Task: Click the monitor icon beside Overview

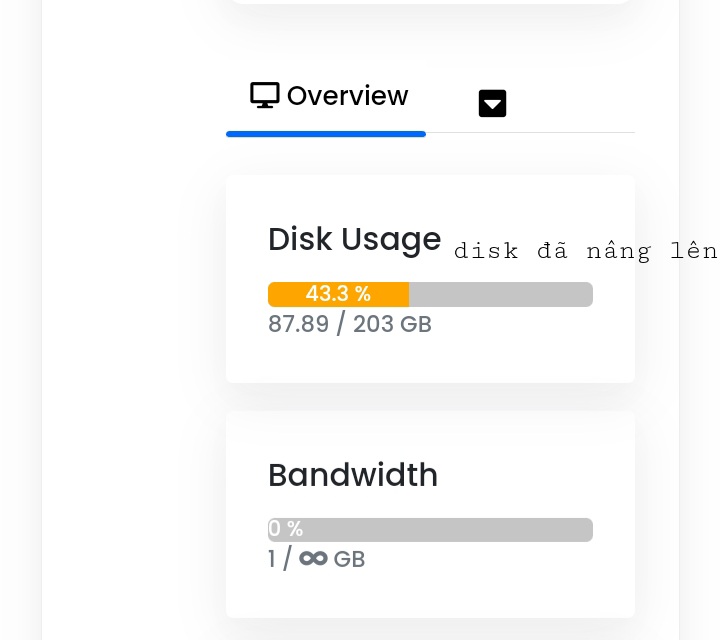Action: pyautogui.click(x=264, y=96)
